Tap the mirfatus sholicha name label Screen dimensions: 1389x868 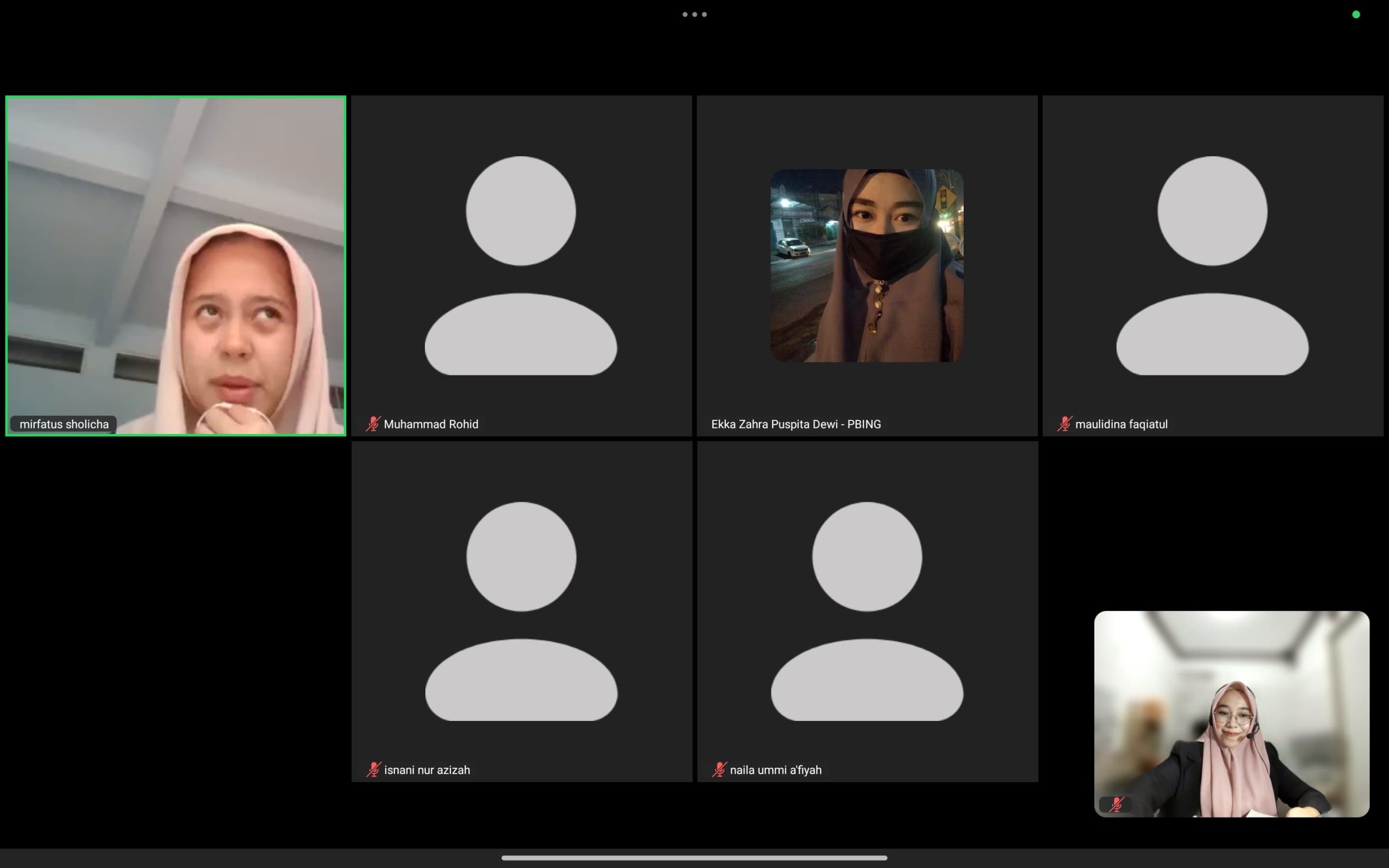pyautogui.click(x=63, y=424)
